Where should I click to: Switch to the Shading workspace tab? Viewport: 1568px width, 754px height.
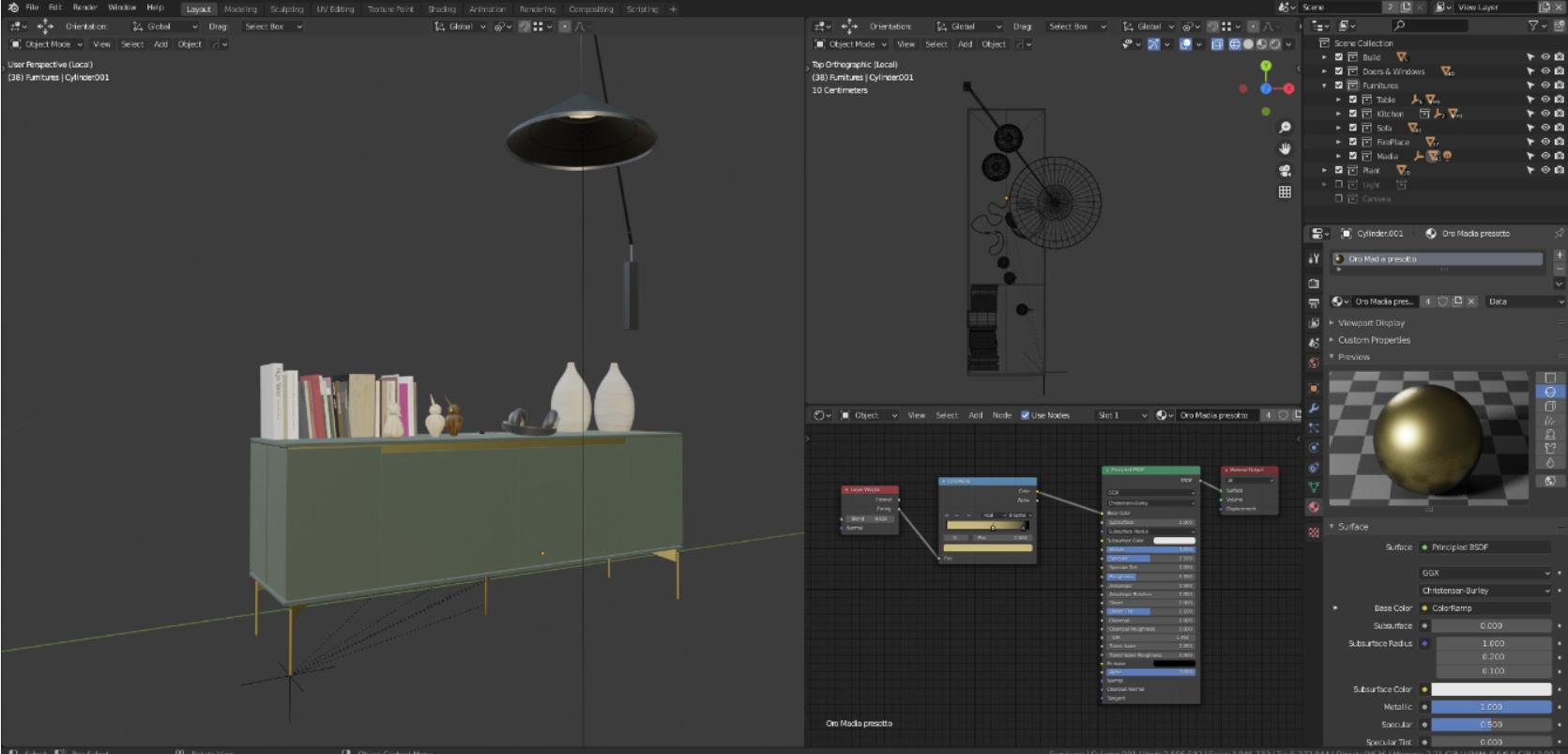[441, 9]
